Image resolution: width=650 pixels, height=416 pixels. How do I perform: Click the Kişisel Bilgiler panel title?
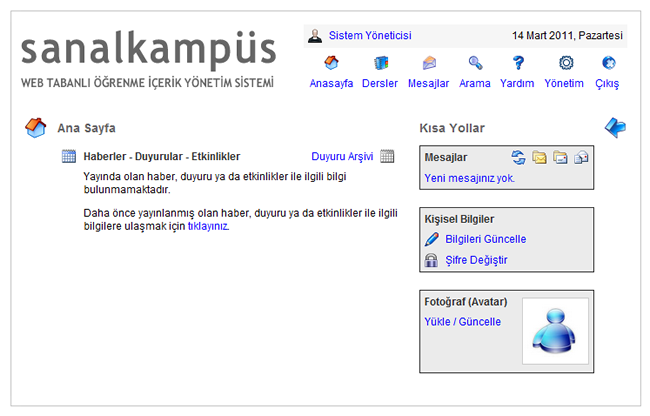pyautogui.click(x=459, y=219)
